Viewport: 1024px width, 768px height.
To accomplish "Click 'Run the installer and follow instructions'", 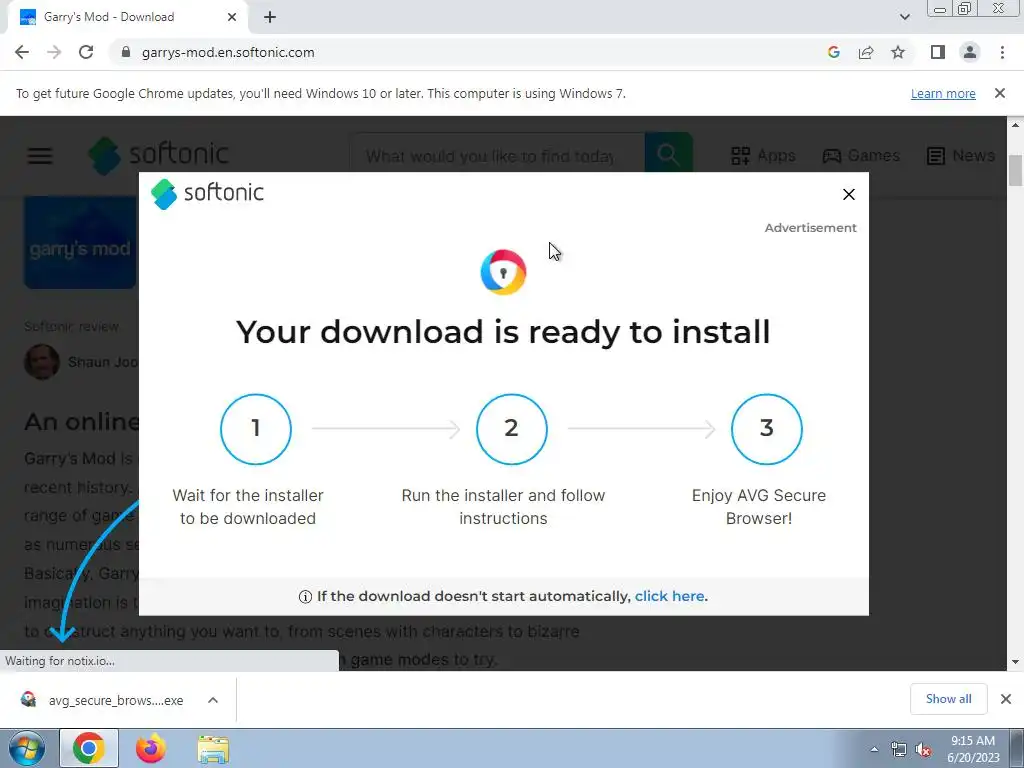I will point(504,507).
